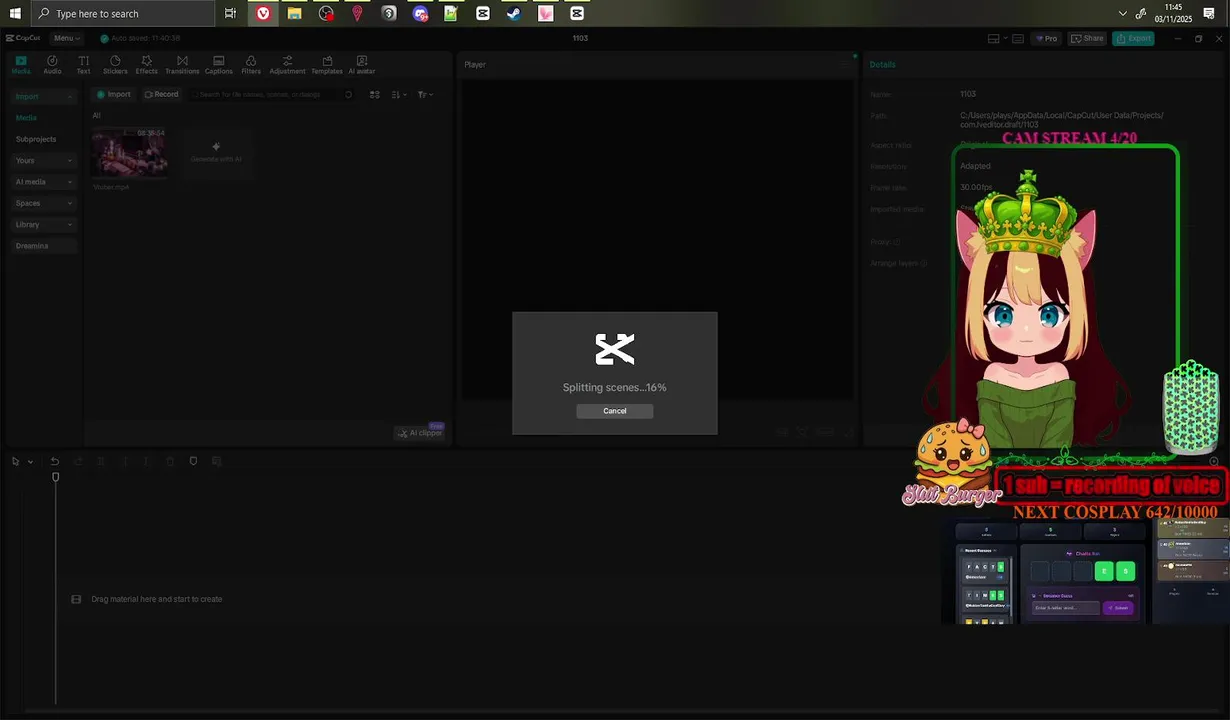Viewport: 1230px width, 720px height.
Task: Click the Generate with AI tile
Action: [x=216, y=153]
